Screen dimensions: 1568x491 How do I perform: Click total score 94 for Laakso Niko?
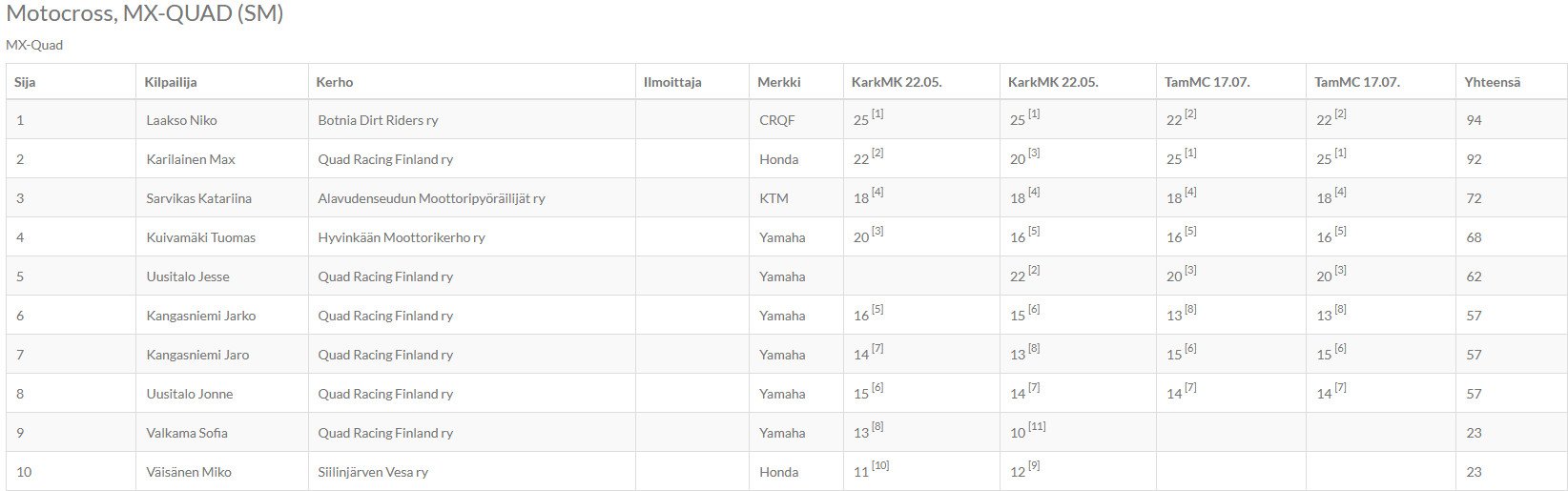(1475, 120)
